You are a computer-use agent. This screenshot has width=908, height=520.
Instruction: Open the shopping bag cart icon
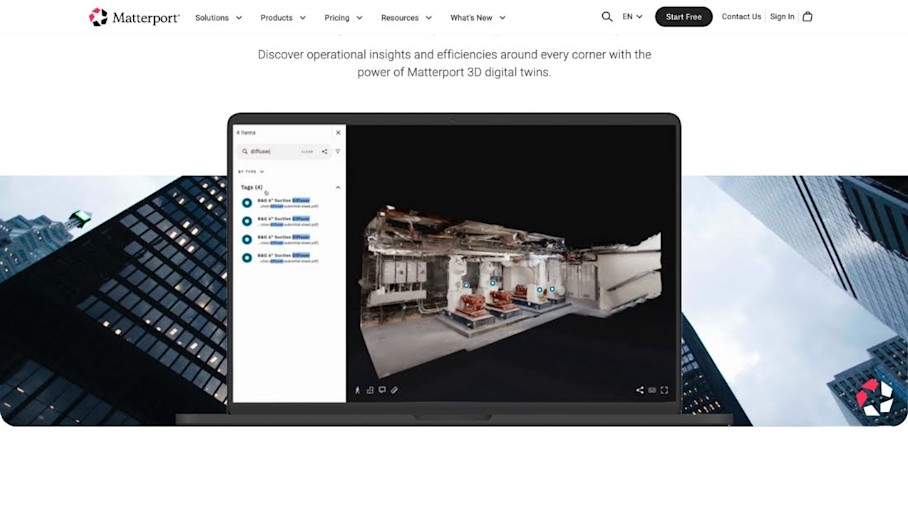pos(807,17)
